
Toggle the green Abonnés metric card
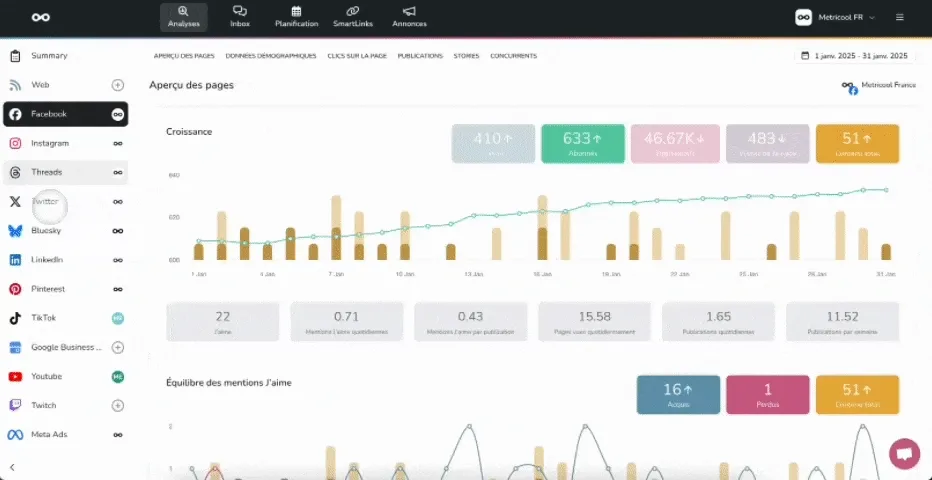(583, 143)
